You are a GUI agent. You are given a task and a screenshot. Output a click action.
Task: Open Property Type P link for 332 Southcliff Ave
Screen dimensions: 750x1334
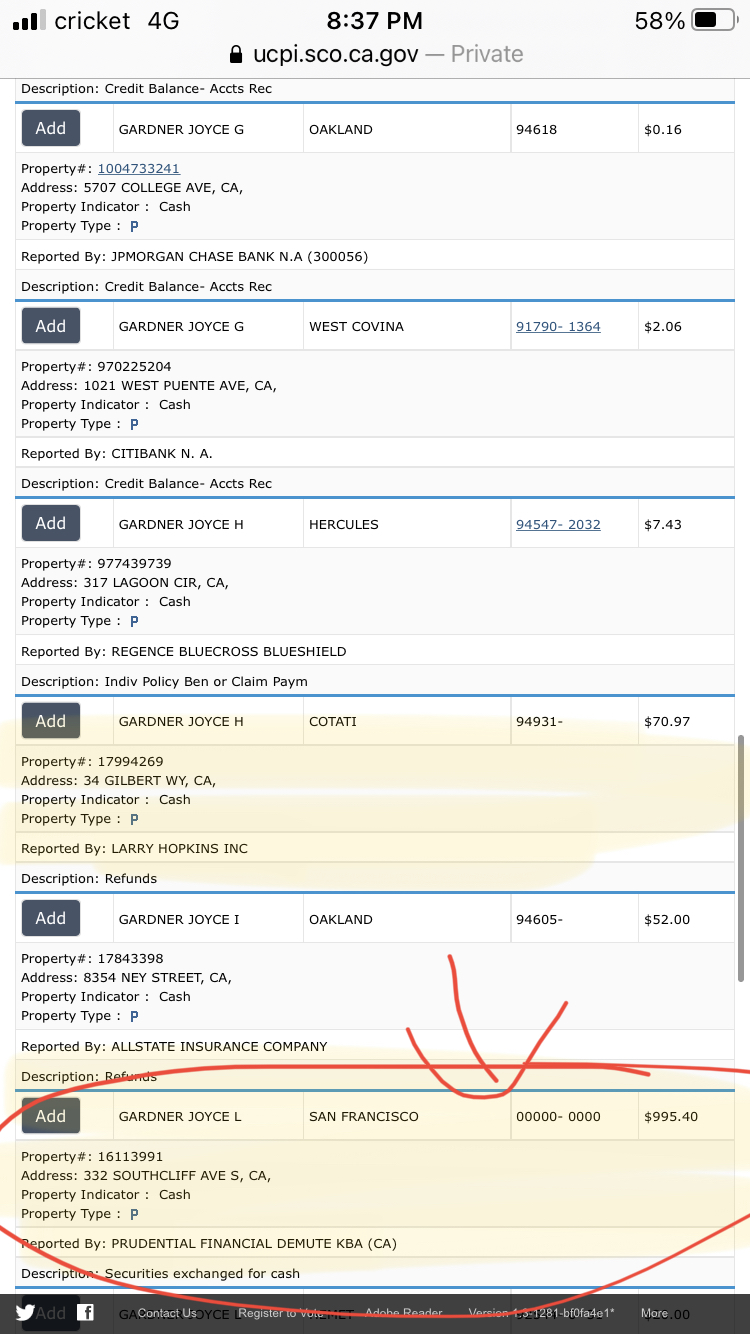coord(134,1214)
